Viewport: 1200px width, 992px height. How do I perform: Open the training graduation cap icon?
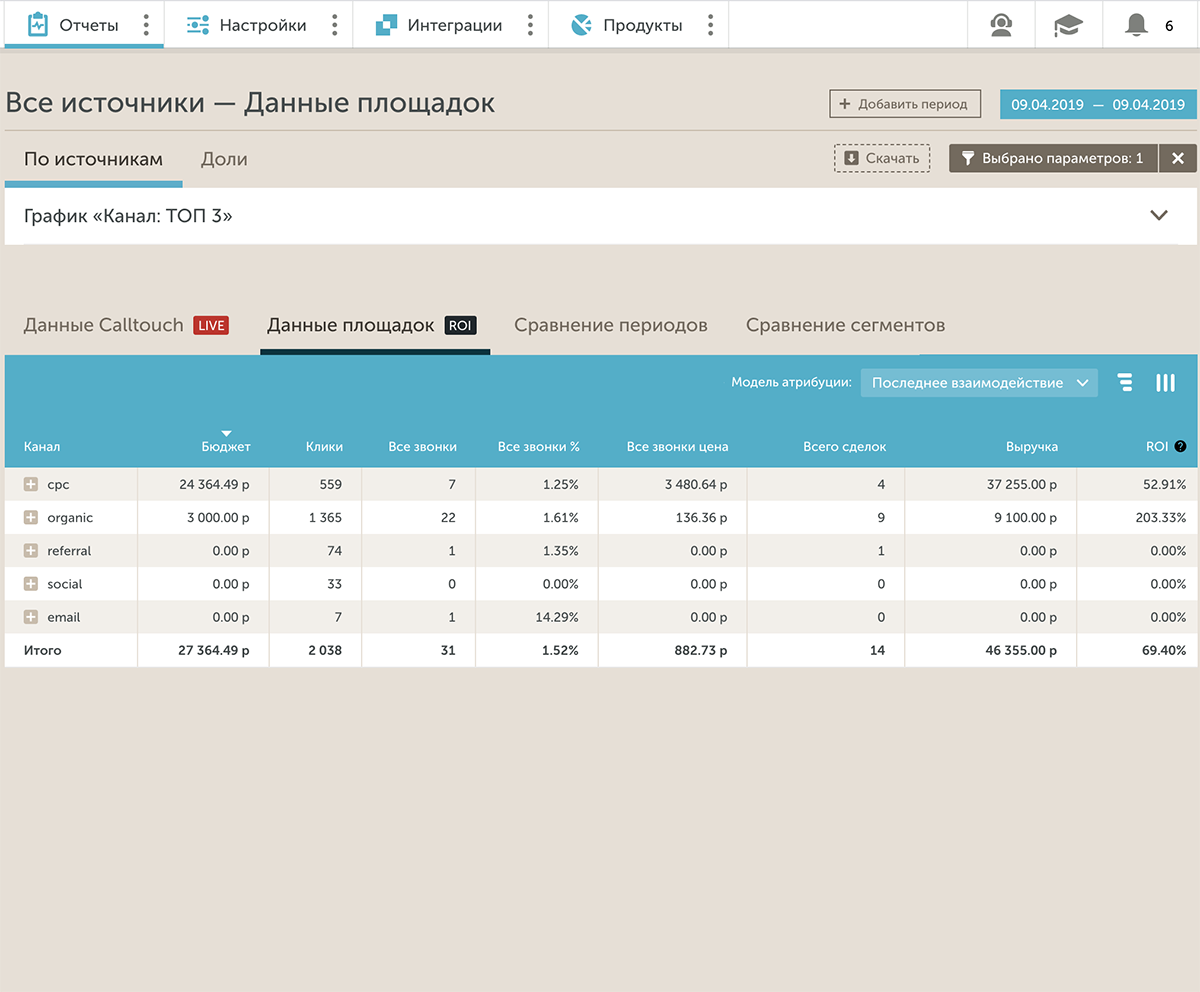point(1068,25)
